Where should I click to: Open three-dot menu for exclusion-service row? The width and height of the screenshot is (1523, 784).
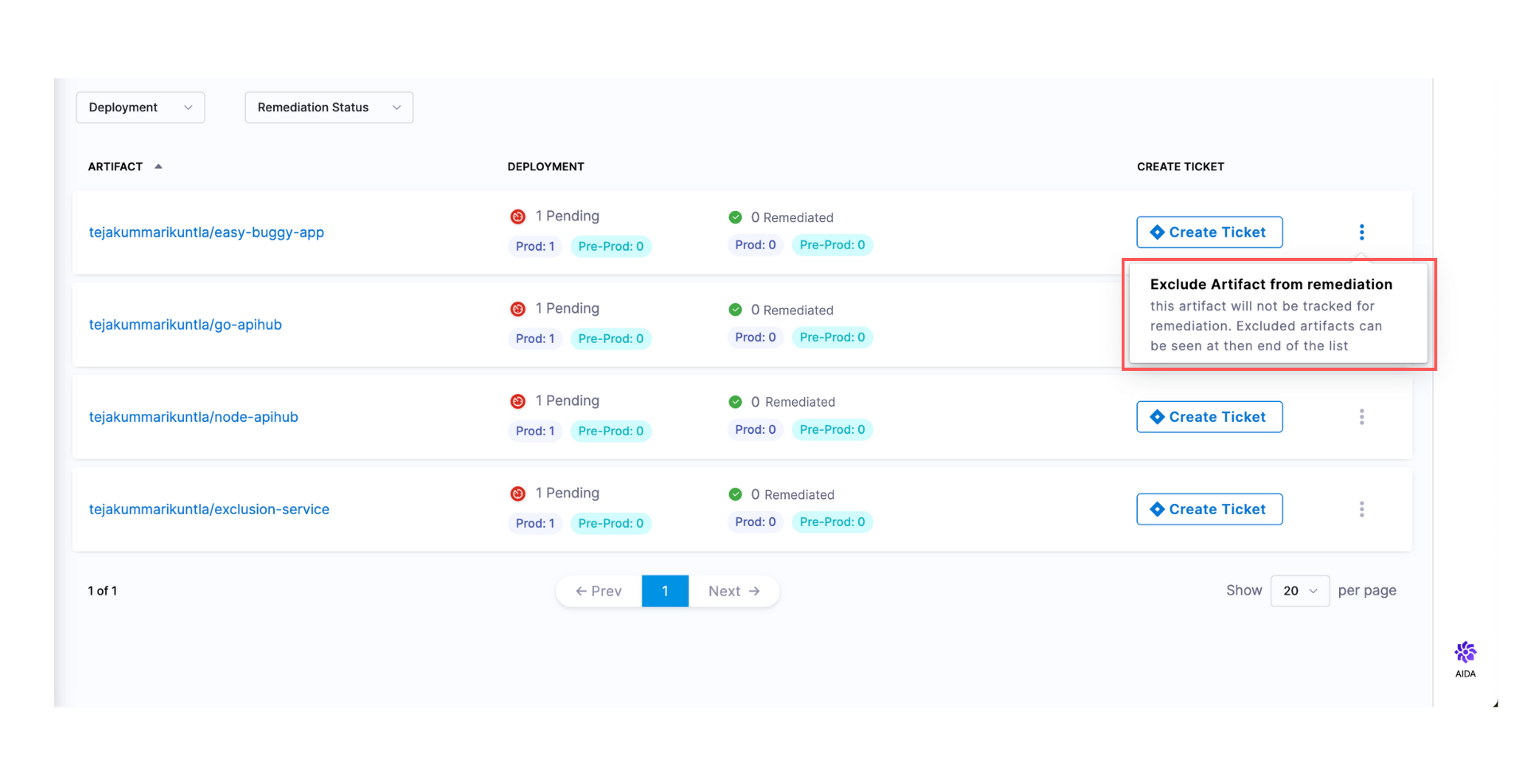(1361, 509)
